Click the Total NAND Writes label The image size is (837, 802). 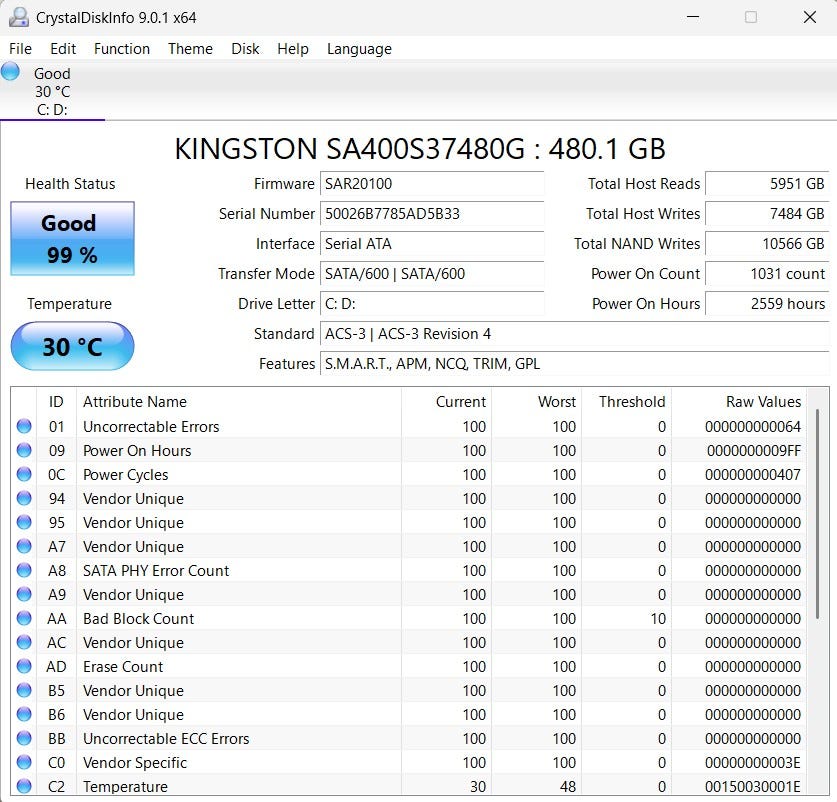tap(637, 243)
